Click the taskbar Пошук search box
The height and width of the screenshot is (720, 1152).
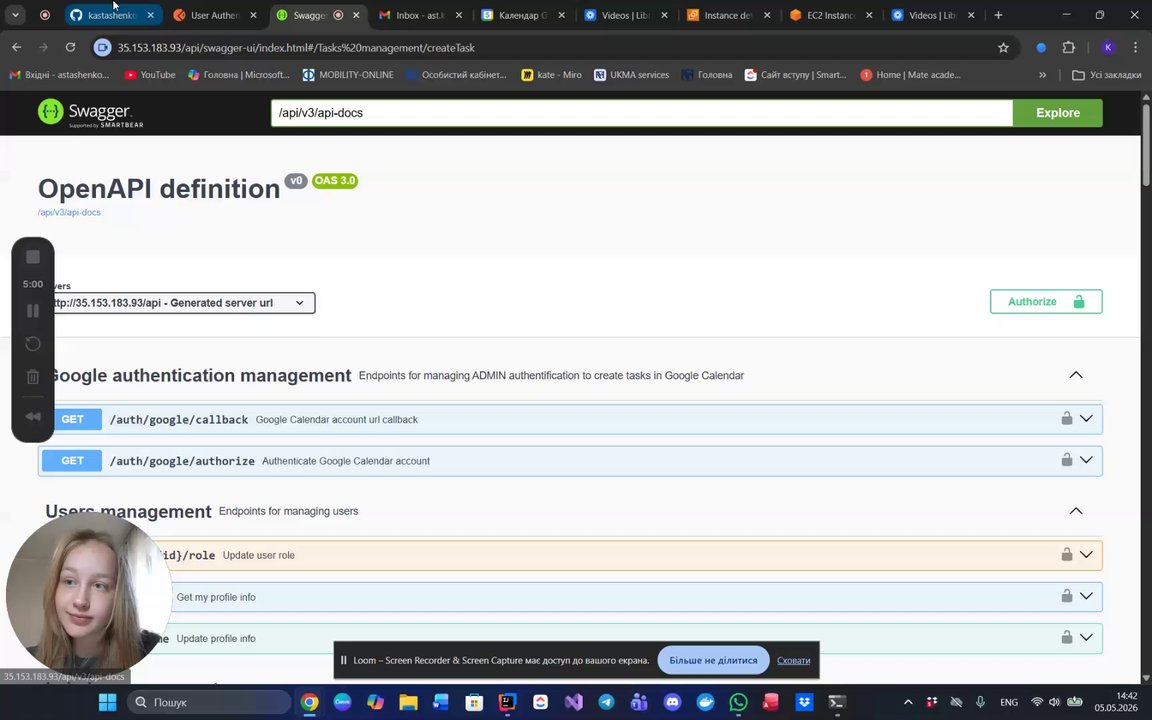coord(209,702)
